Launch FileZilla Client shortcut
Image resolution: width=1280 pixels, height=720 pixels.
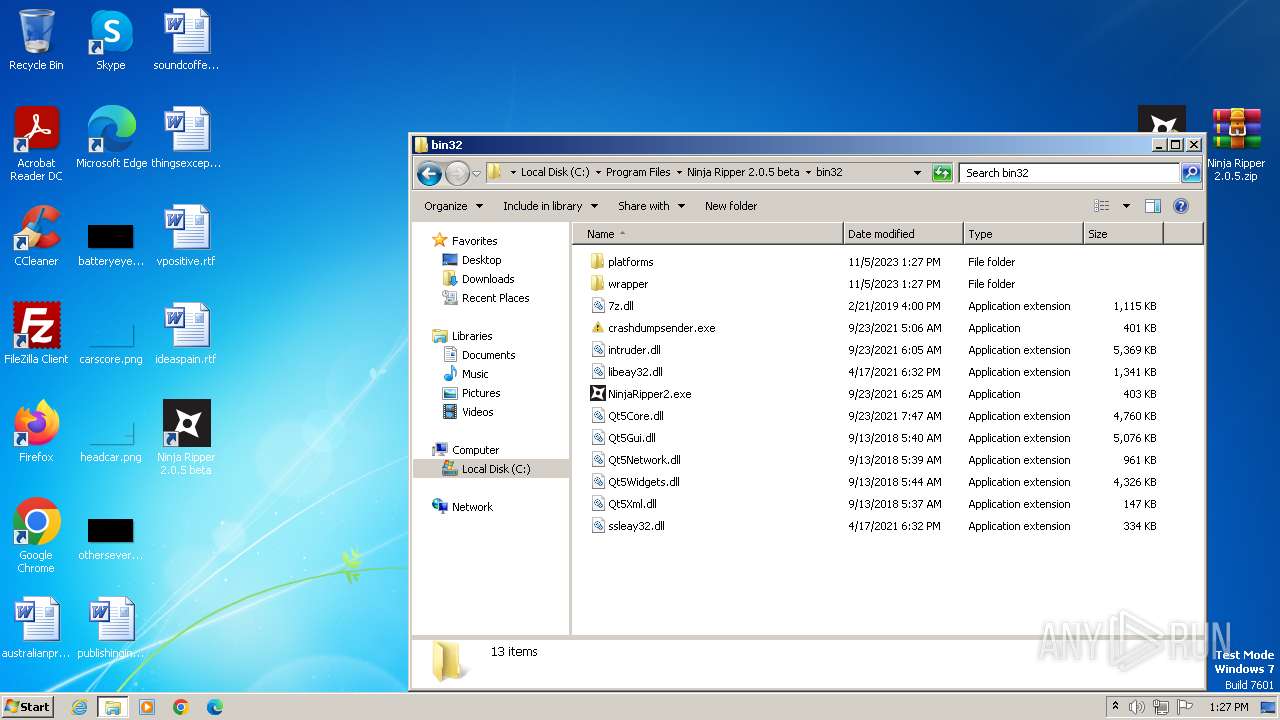(x=36, y=334)
